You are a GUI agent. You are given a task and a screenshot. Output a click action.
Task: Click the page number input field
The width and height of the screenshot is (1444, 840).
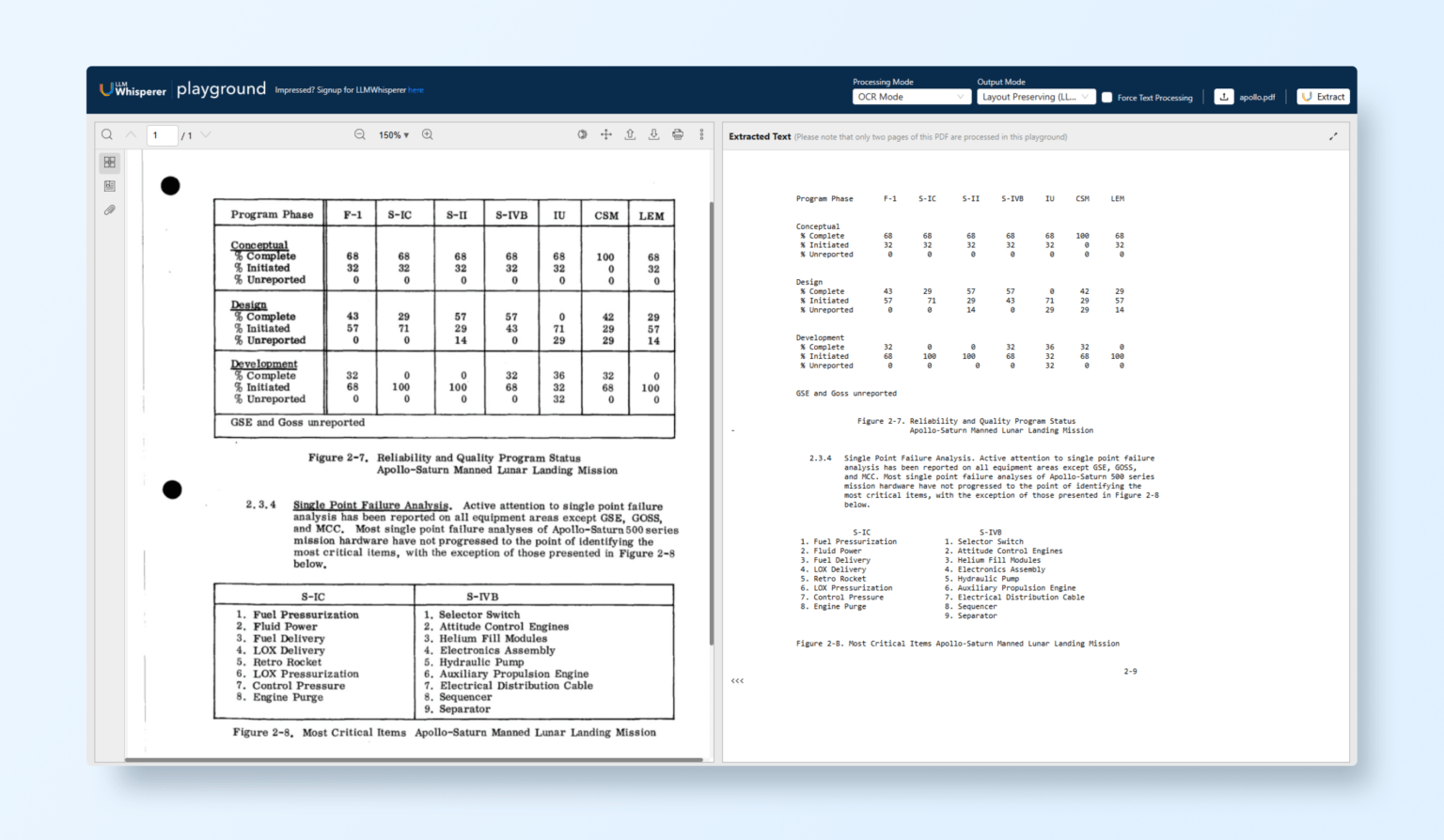click(161, 134)
